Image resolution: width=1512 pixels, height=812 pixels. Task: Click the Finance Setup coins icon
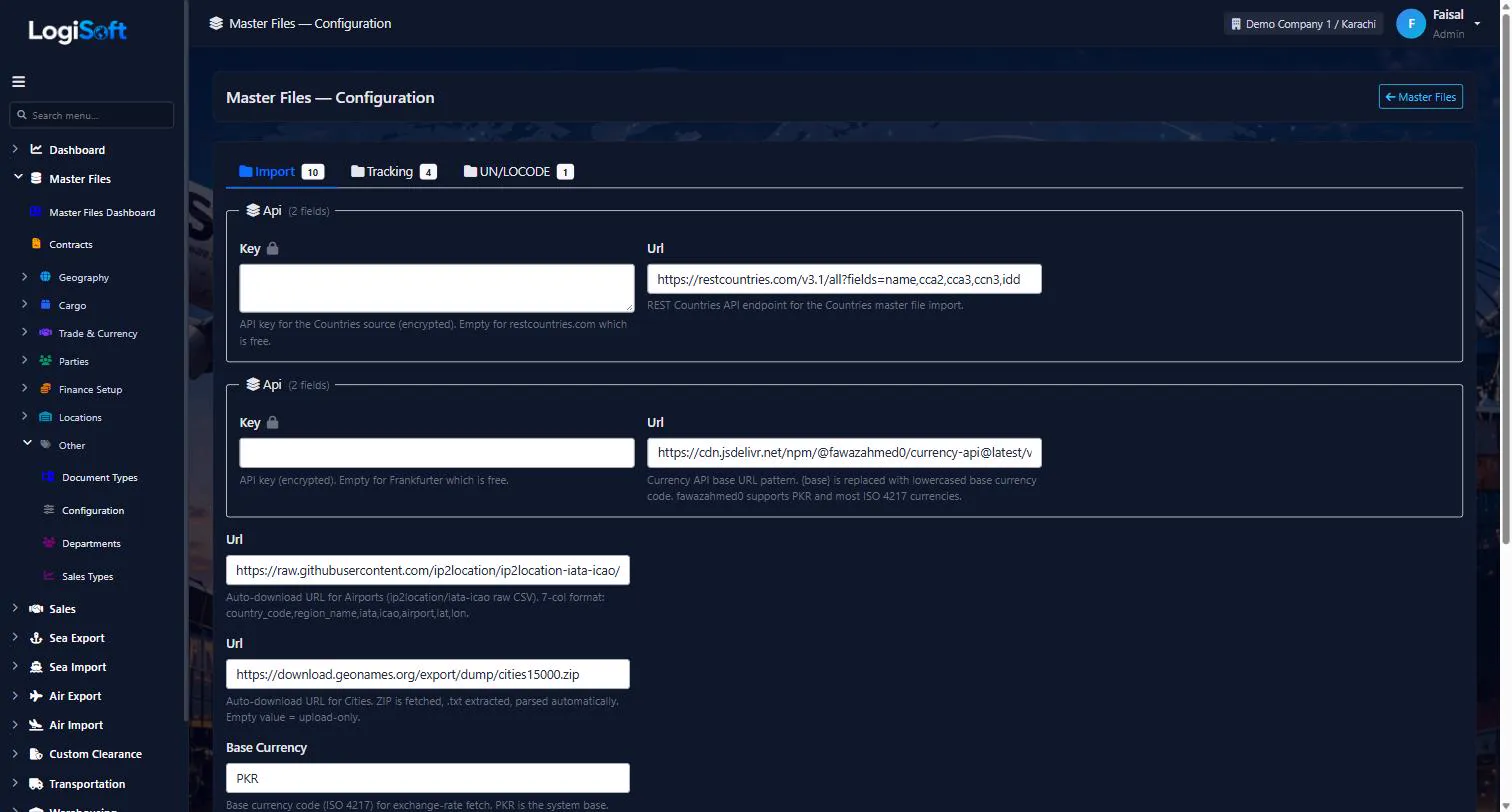point(45,388)
